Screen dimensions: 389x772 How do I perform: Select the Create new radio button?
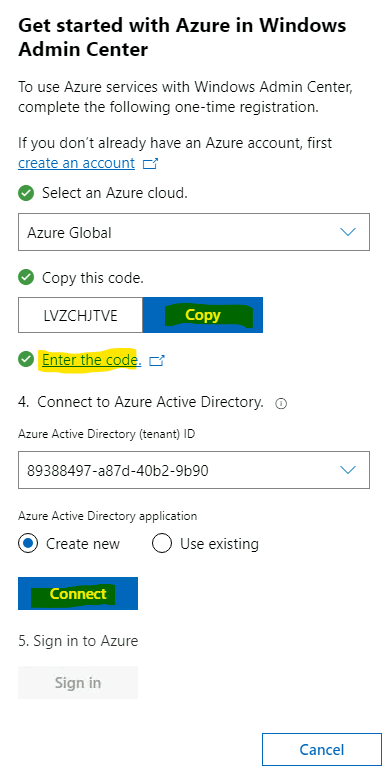(28, 544)
